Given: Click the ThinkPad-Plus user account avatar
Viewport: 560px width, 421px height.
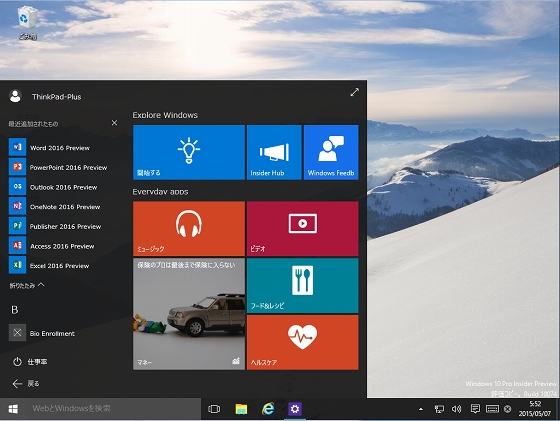Looking at the screenshot, I should pyautogui.click(x=15, y=96).
